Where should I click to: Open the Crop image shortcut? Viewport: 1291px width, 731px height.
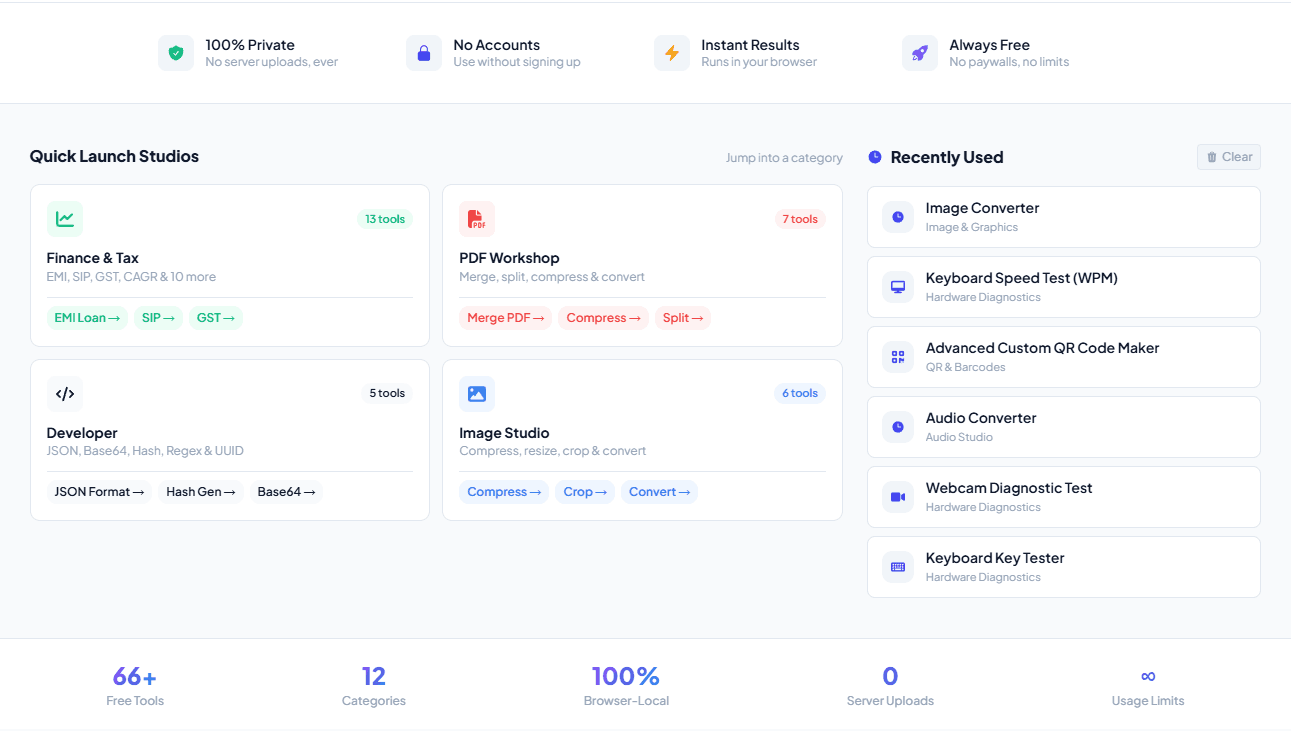585,492
